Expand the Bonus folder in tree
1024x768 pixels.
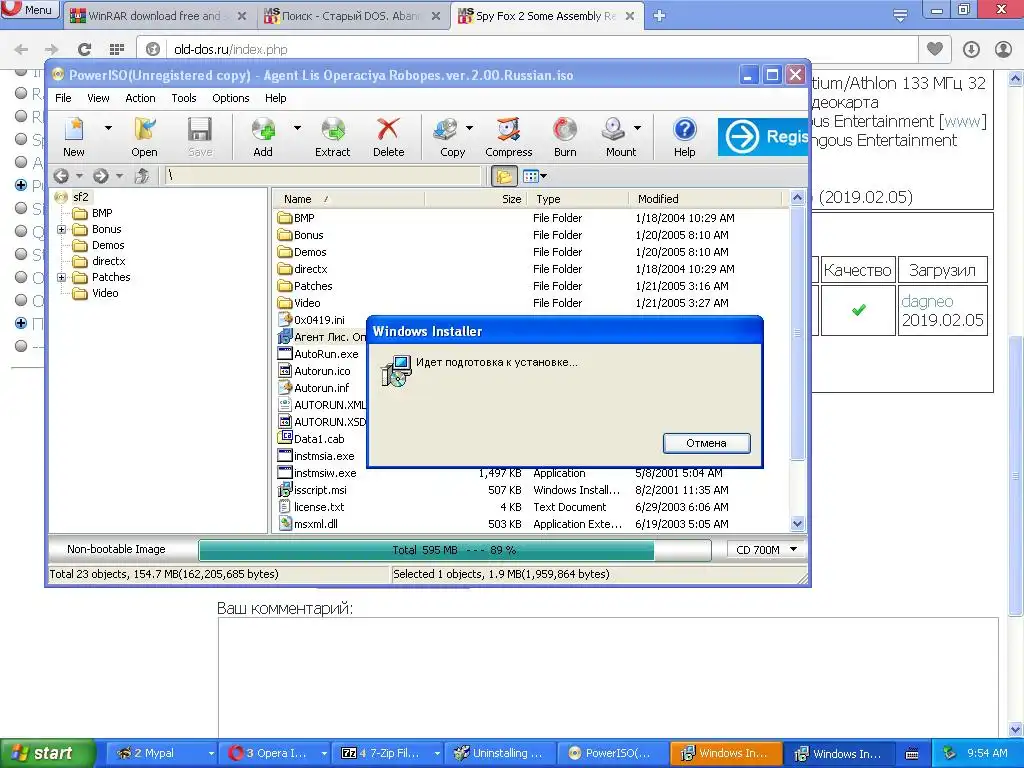pyautogui.click(x=61, y=229)
